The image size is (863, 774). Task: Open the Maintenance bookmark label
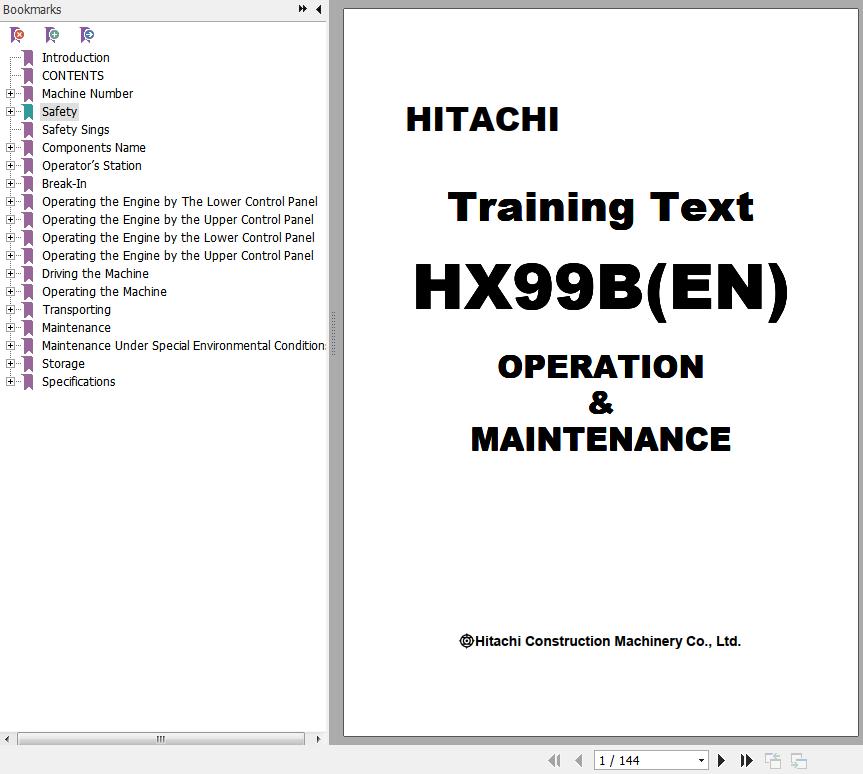pyautogui.click(x=77, y=328)
